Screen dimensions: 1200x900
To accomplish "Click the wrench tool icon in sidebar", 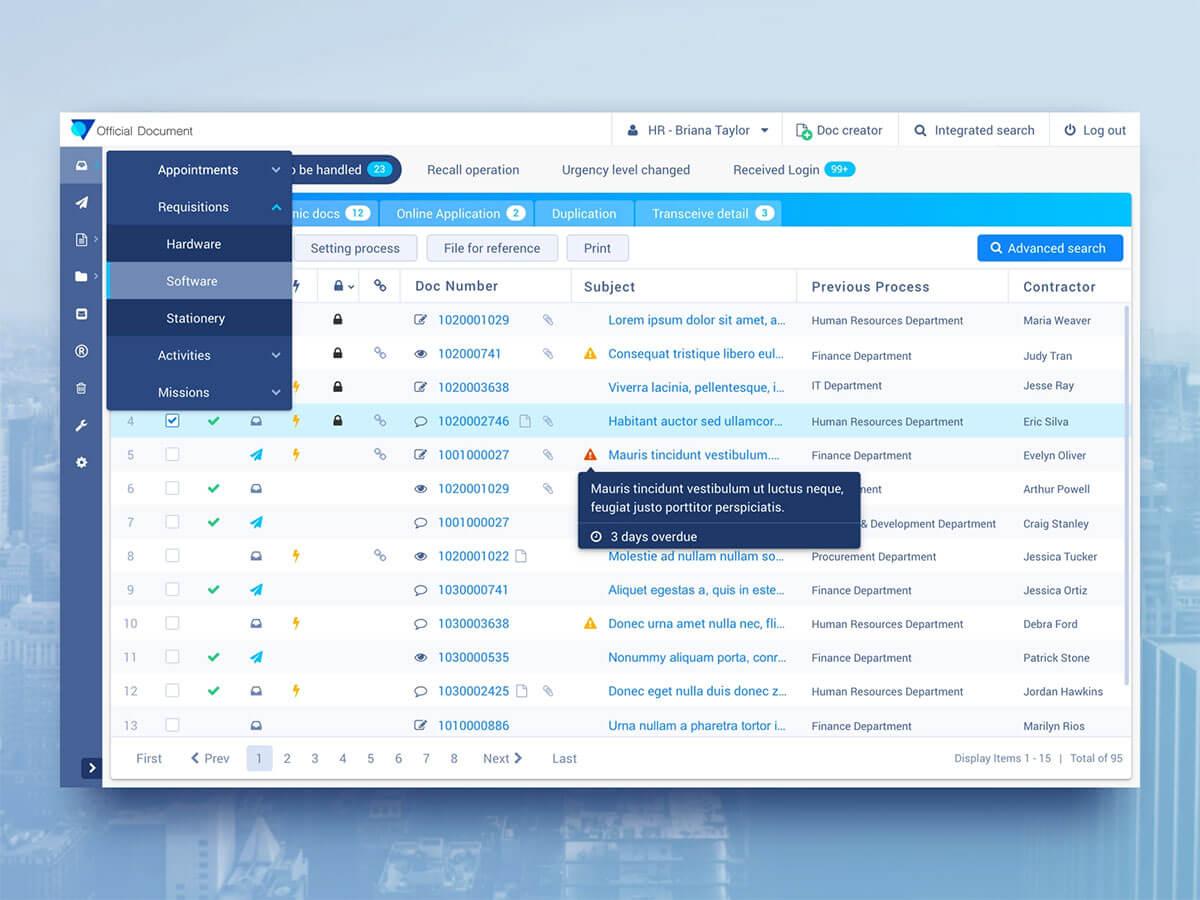I will pyautogui.click(x=81, y=426).
